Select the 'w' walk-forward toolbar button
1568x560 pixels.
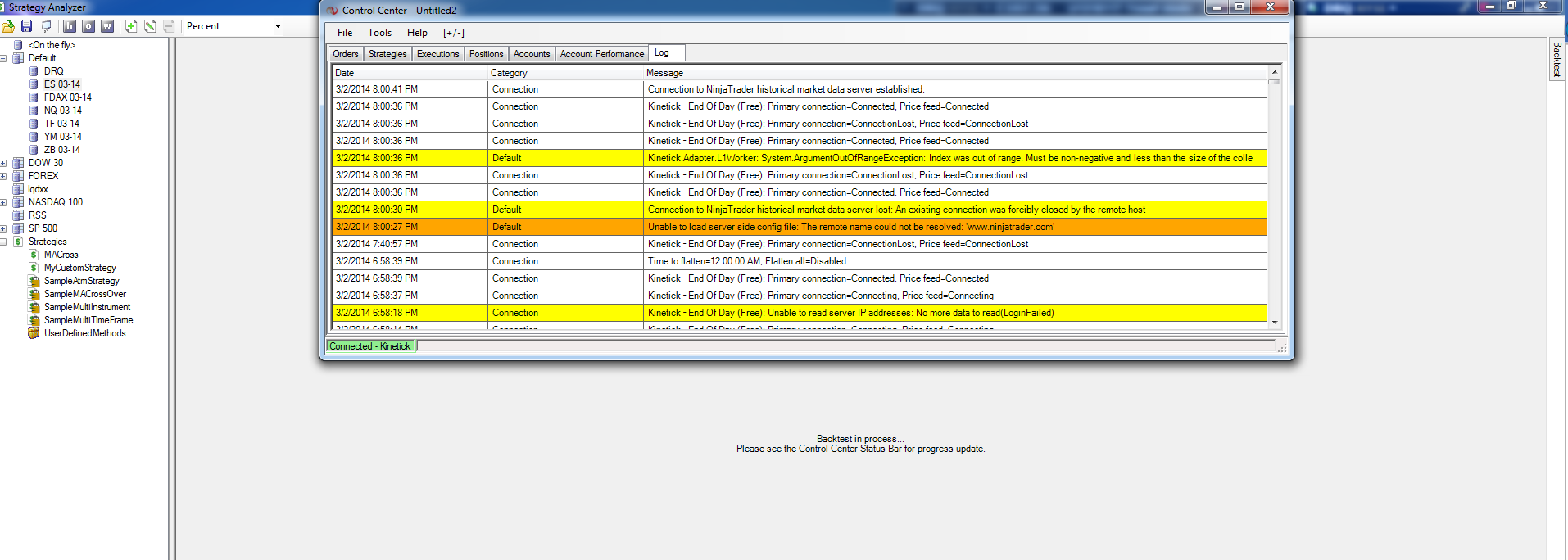pyautogui.click(x=107, y=26)
